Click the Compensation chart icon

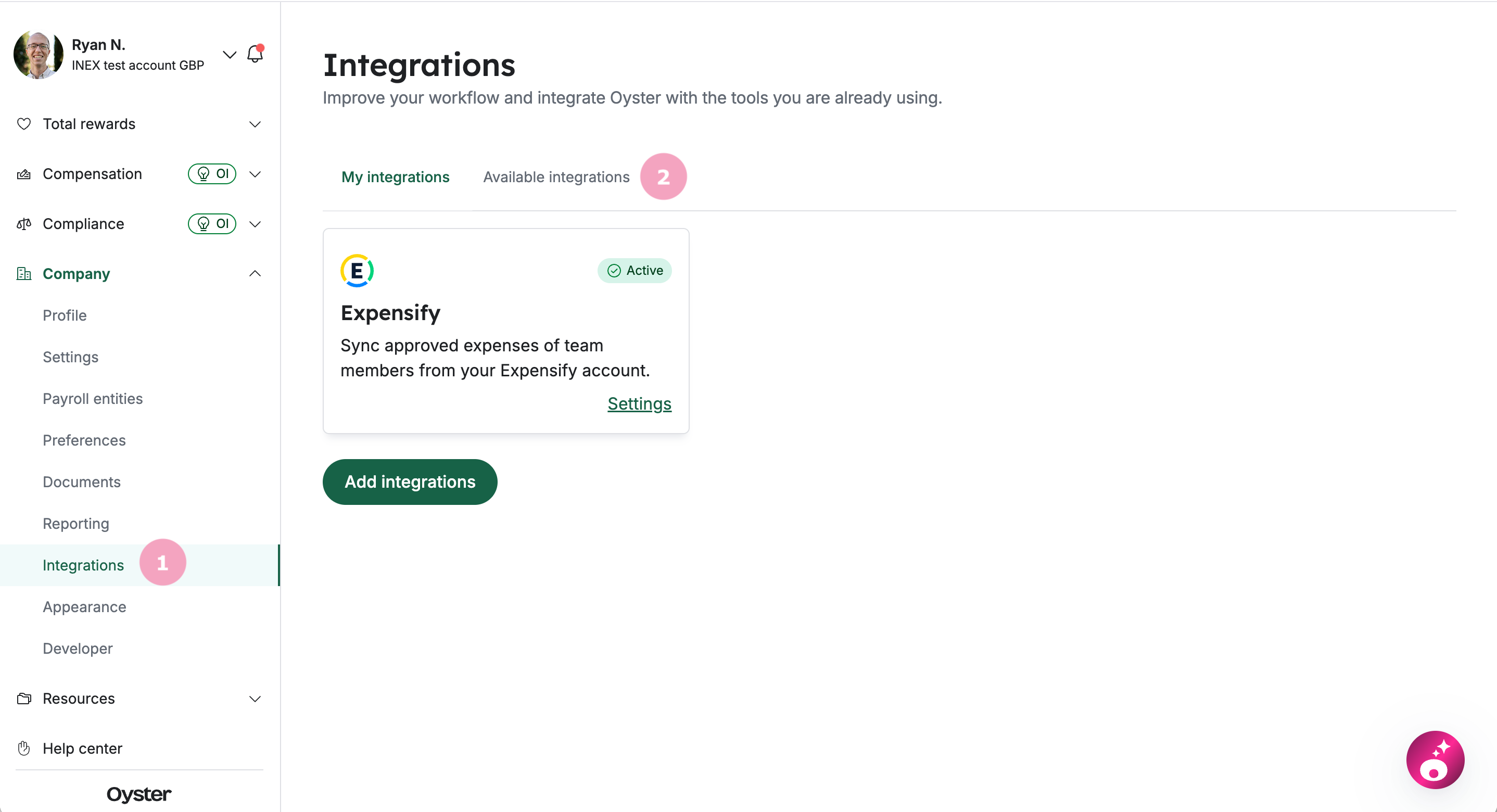tap(24, 174)
